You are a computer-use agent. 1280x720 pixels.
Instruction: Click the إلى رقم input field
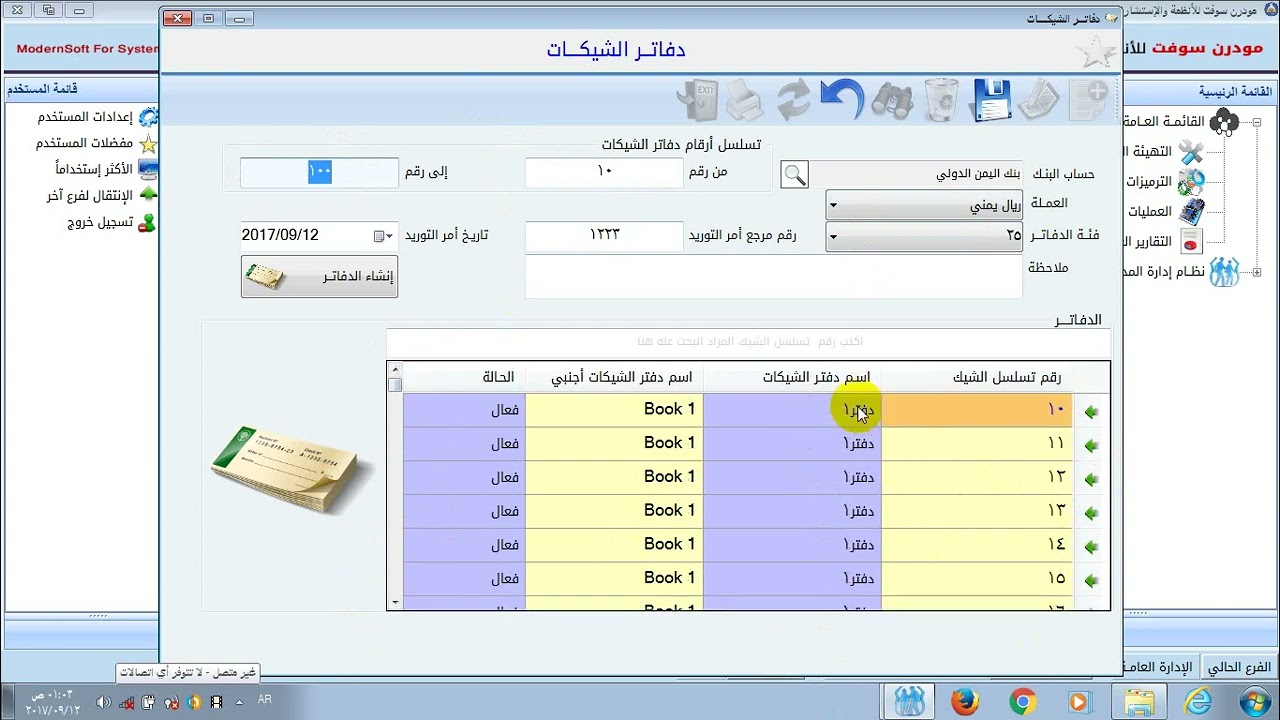tap(319, 172)
